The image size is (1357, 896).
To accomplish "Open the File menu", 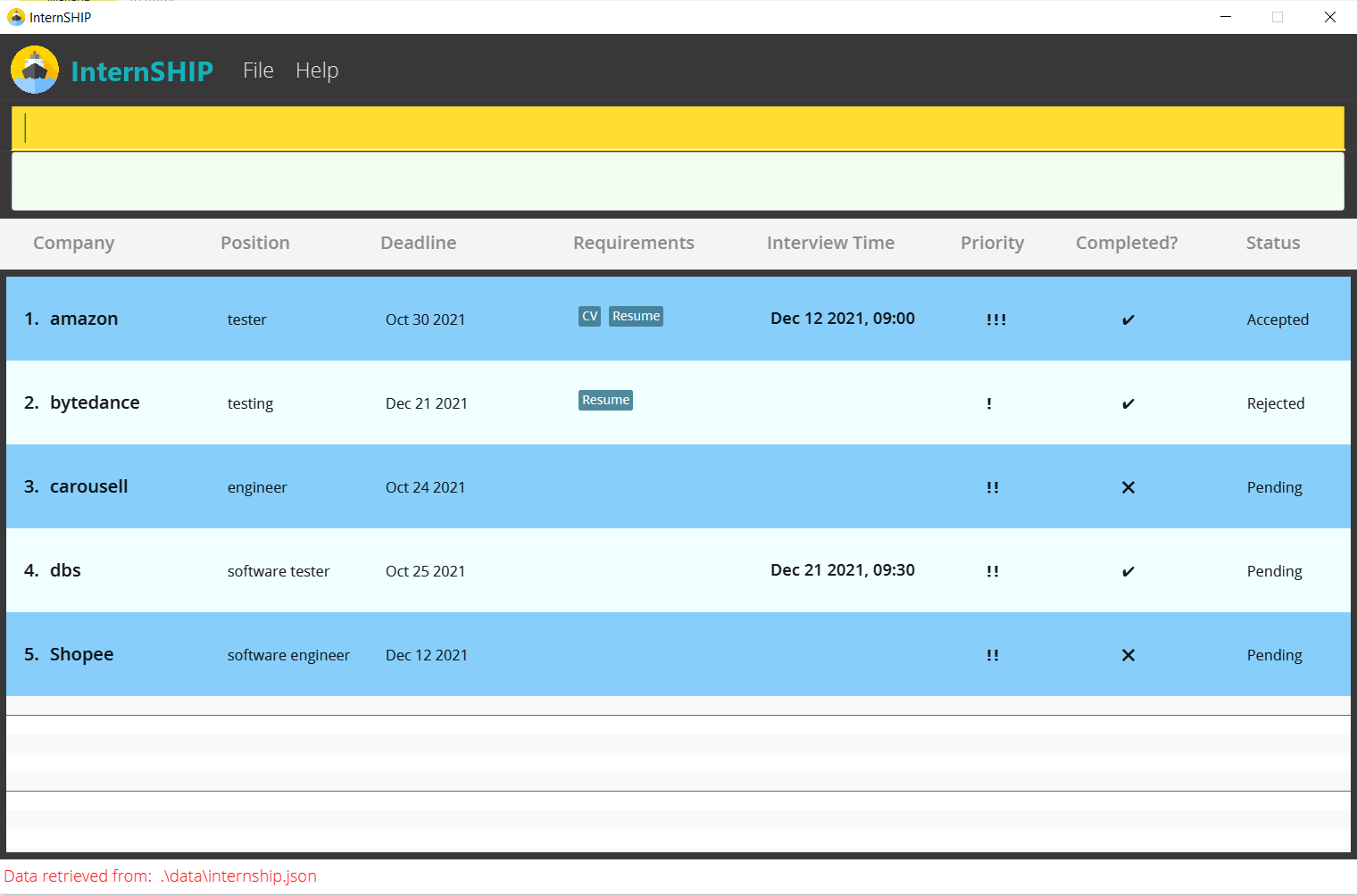I will (258, 71).
